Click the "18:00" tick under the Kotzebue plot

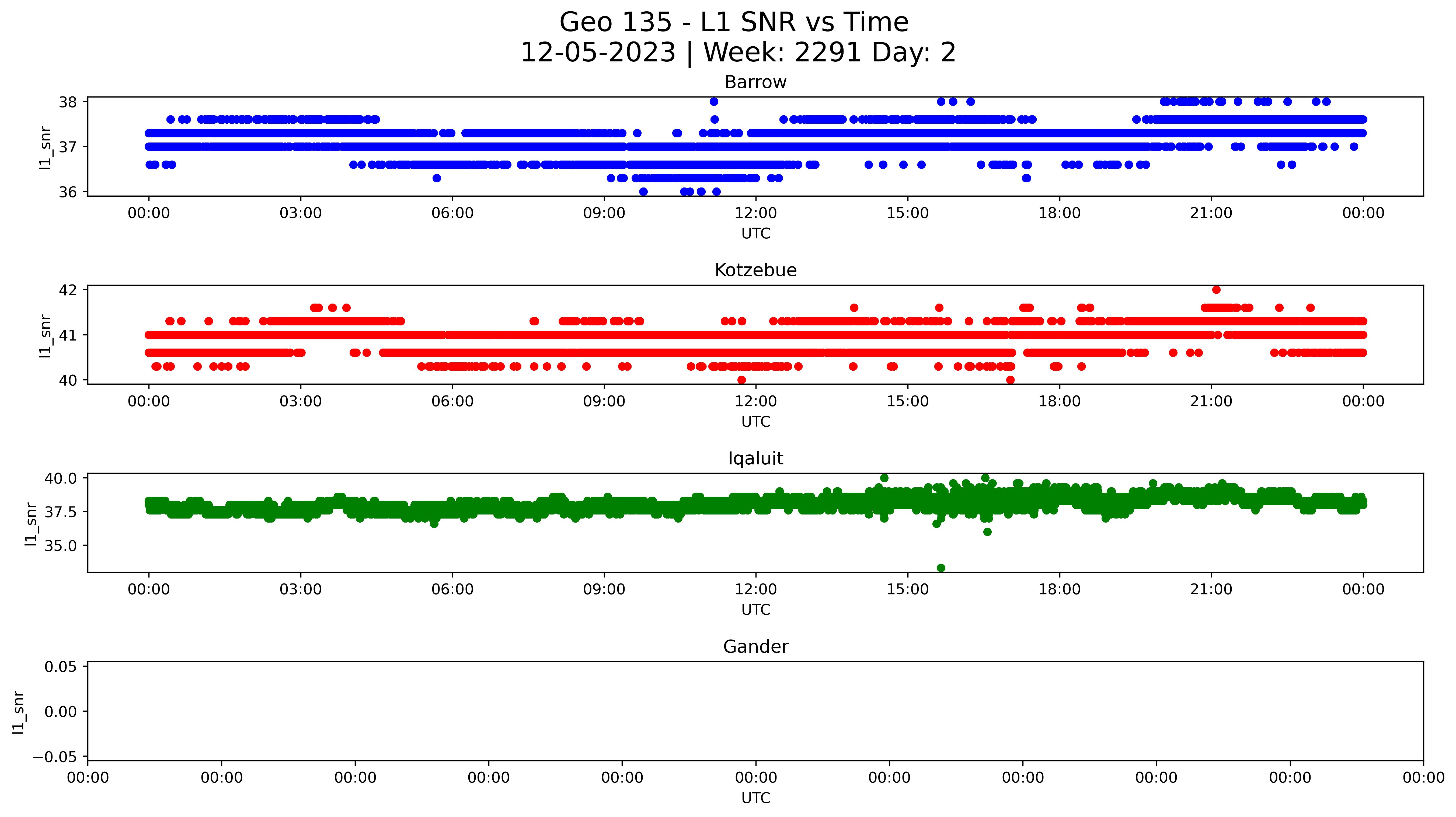[1059, 402]
